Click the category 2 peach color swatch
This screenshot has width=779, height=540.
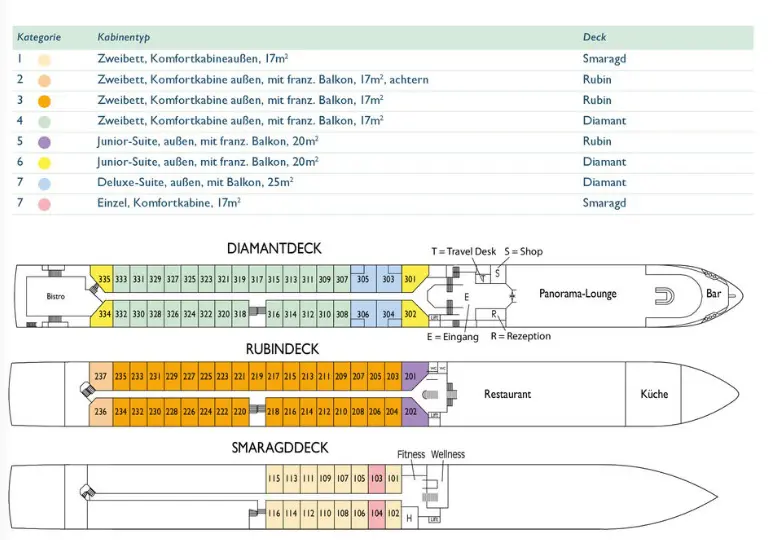click(x=44, y=81)
